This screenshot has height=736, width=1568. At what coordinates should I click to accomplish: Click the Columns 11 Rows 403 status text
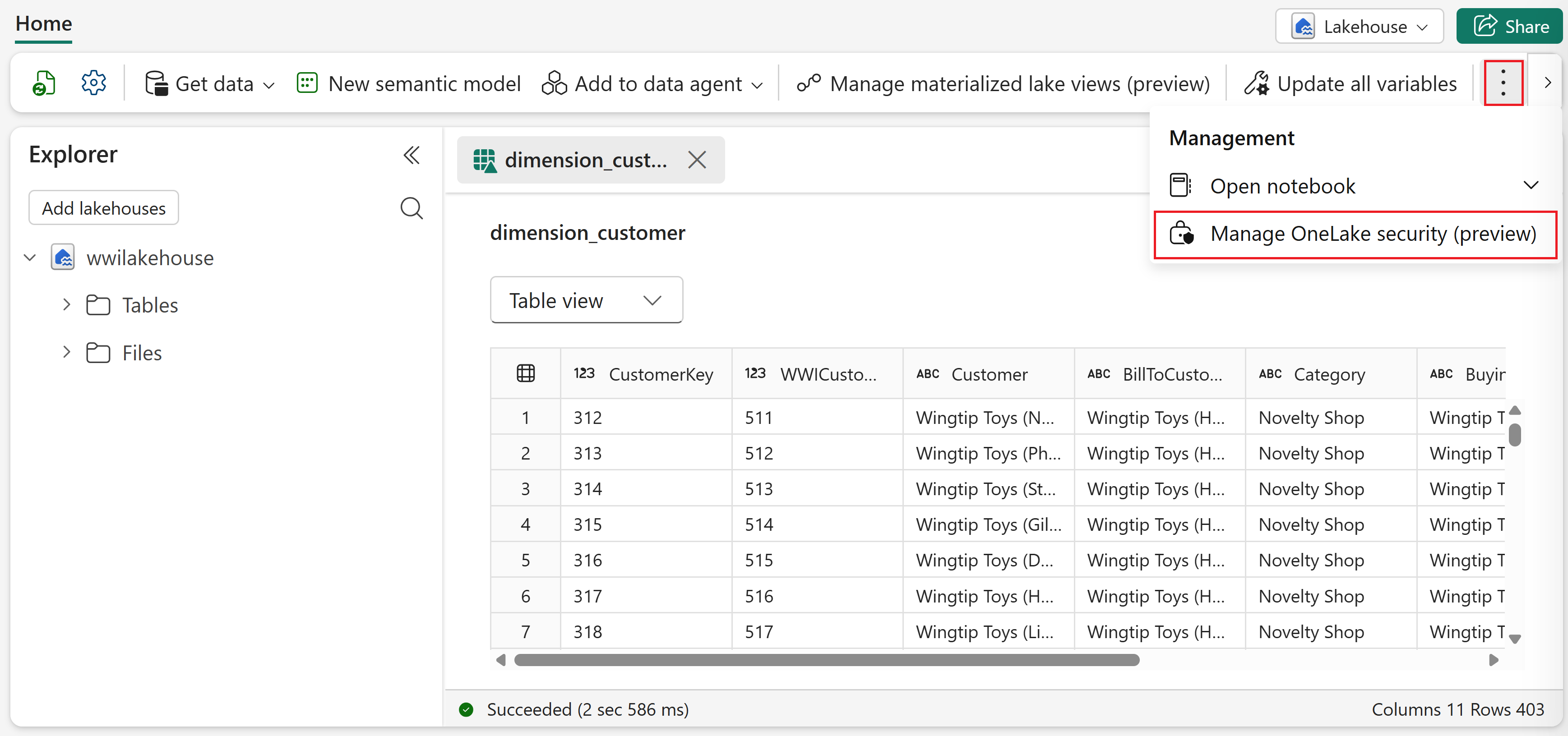click(1457, 709)
